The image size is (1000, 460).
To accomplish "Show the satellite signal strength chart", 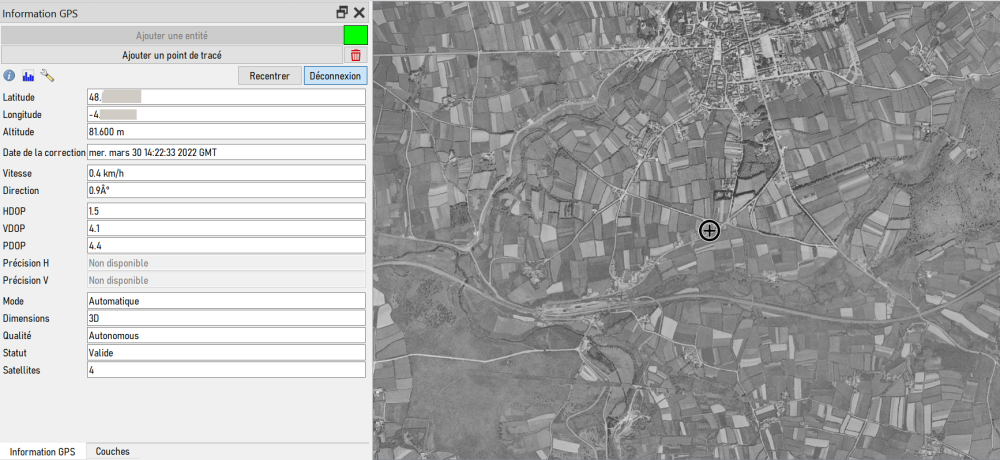I will tap(28, 76).
